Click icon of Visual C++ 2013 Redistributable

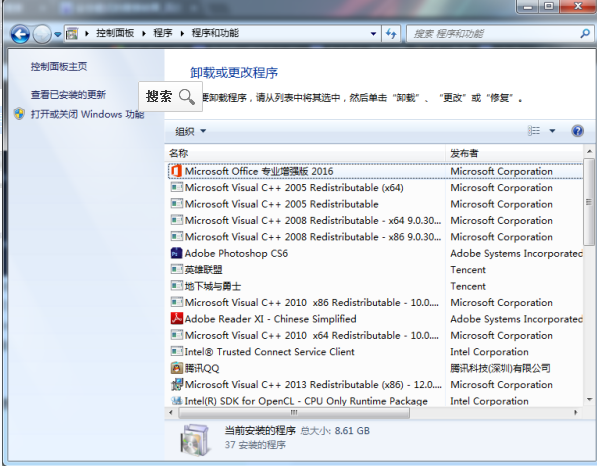[177, 385]
